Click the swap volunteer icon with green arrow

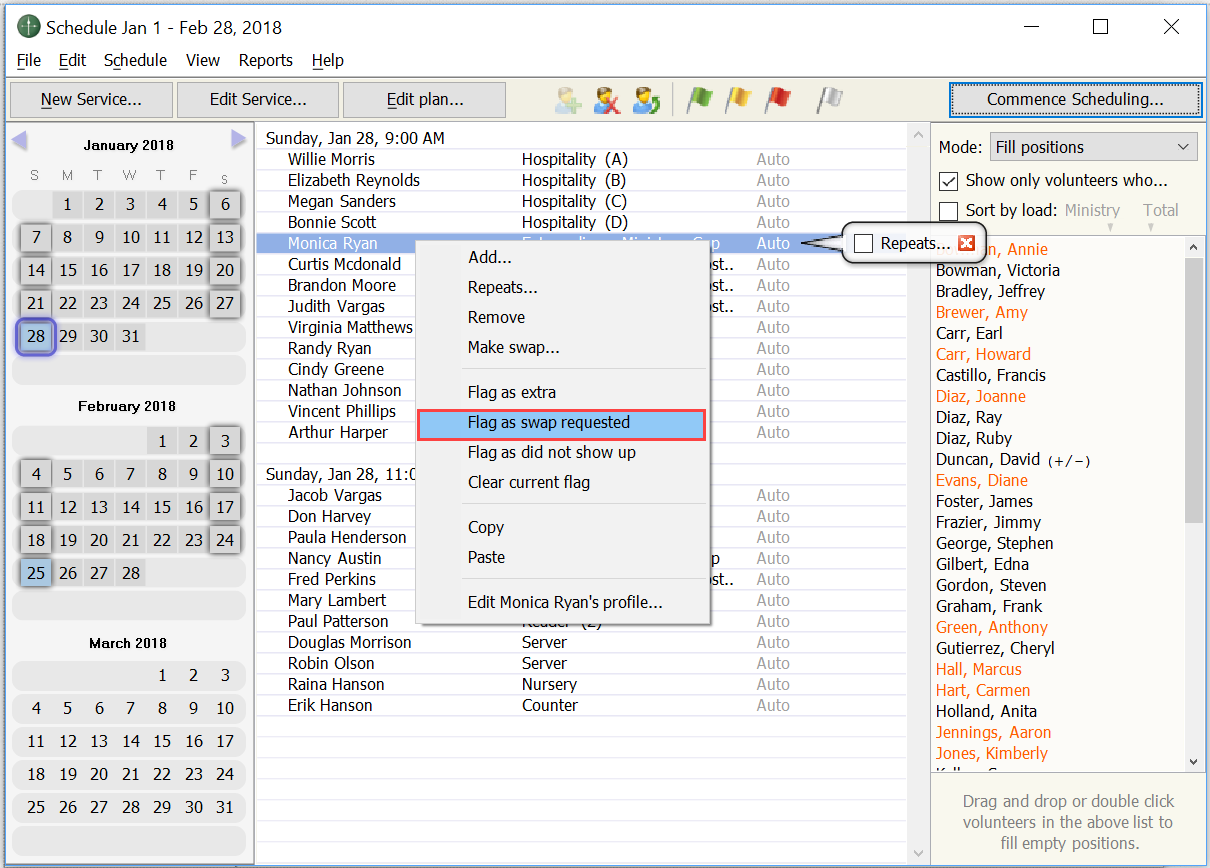(646, 100)
